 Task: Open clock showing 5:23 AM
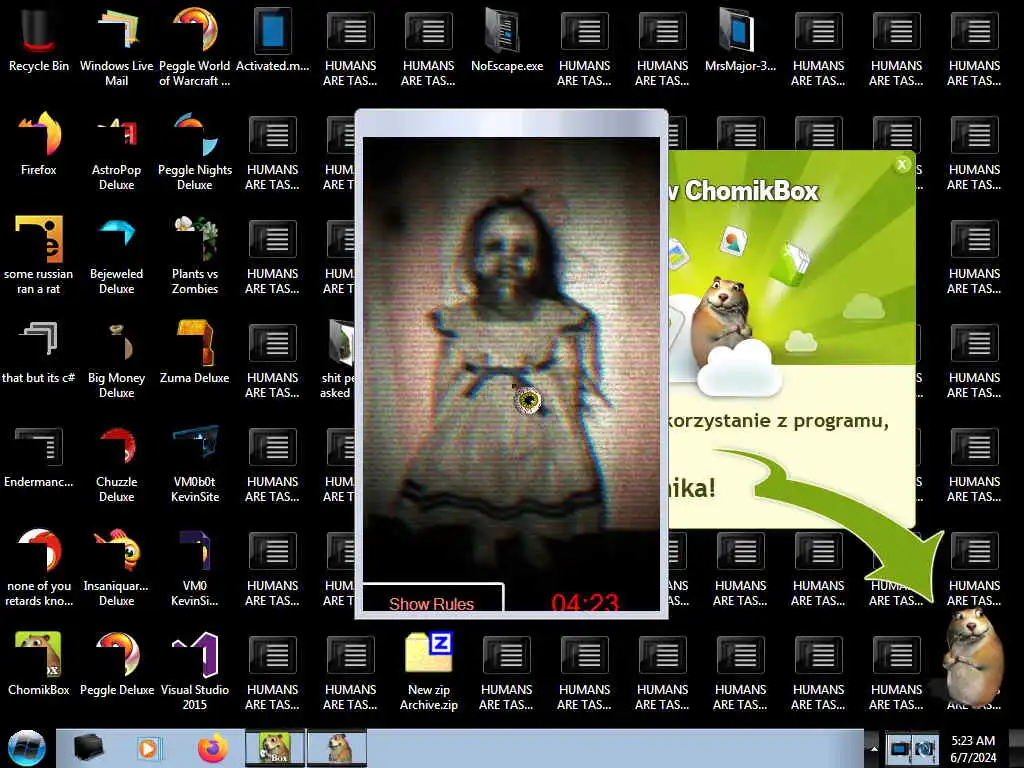tap(973, 749)
